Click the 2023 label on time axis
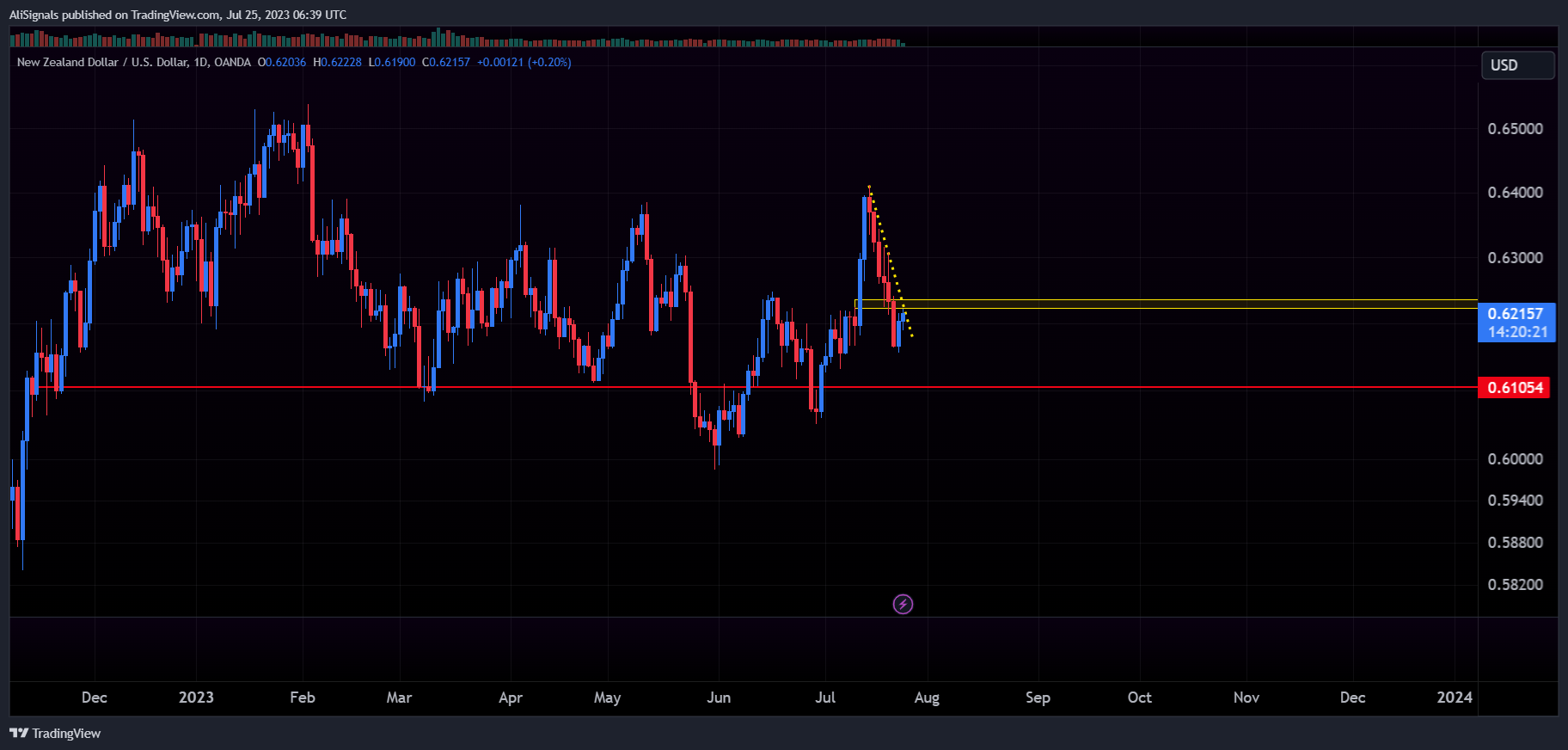Screen dimensions: 1568x750 [x=196, y=698]
